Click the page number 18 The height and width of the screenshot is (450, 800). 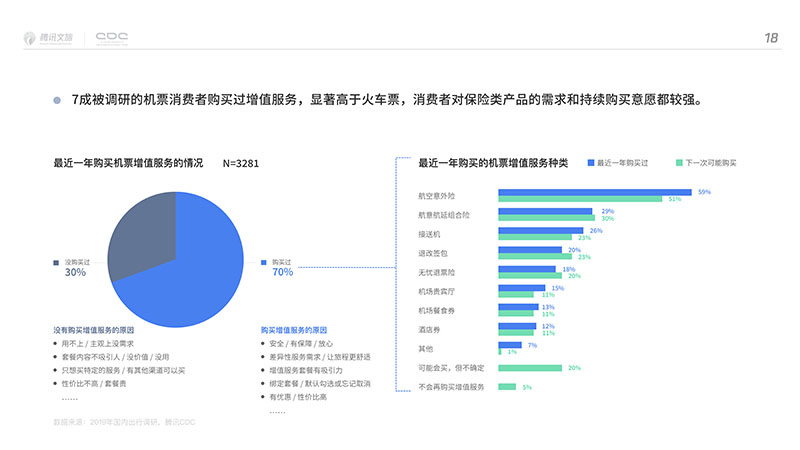point(770,38)
